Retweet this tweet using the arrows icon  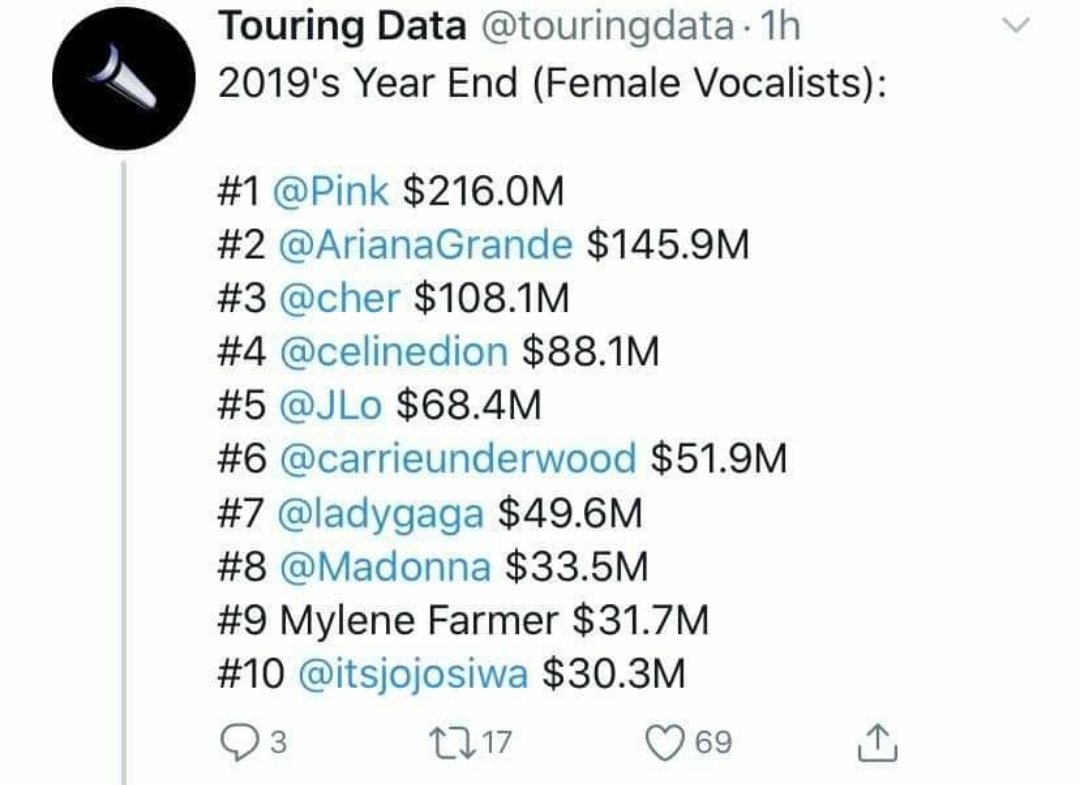click(x=462, y=743)
